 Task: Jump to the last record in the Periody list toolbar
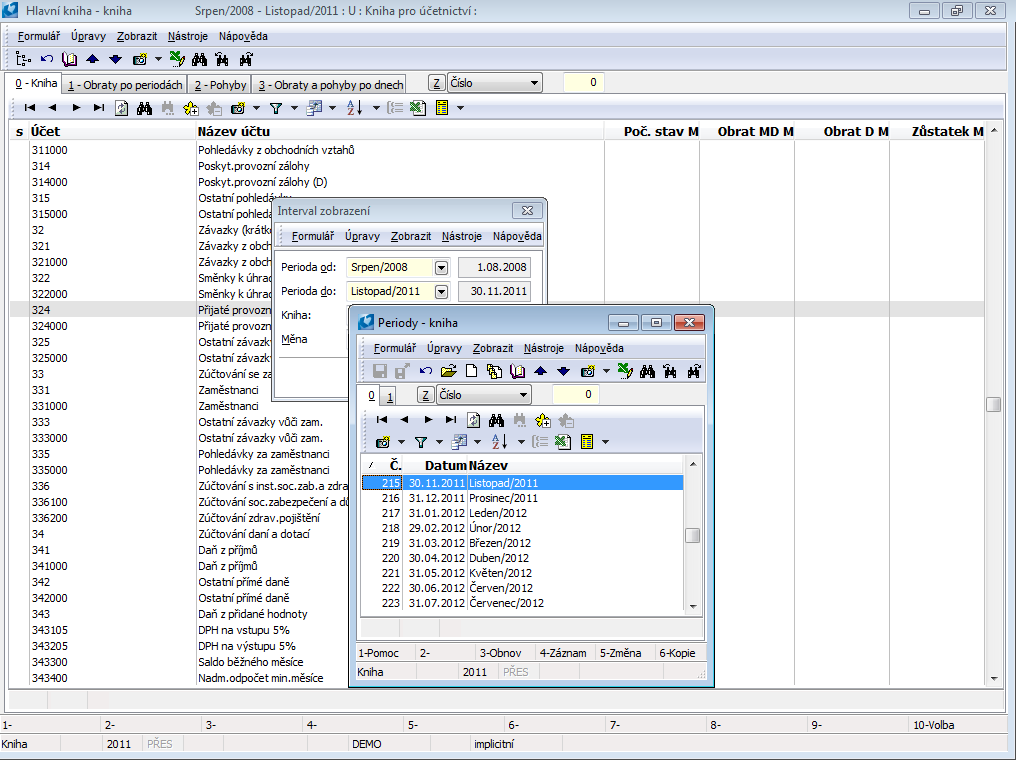pos(451,420)
